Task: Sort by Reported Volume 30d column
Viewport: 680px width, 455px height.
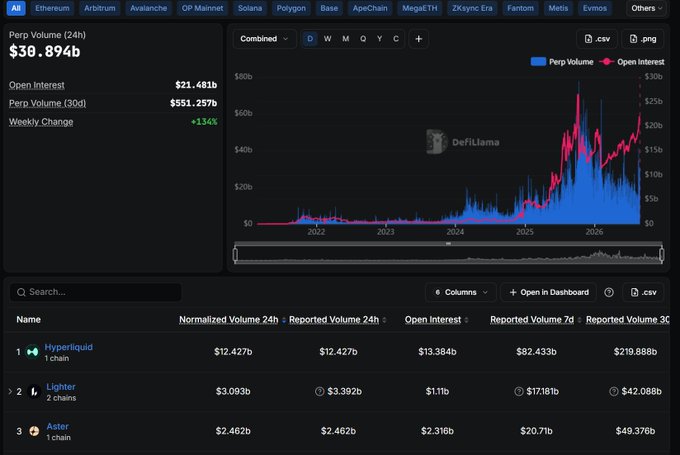Action: 628,320
